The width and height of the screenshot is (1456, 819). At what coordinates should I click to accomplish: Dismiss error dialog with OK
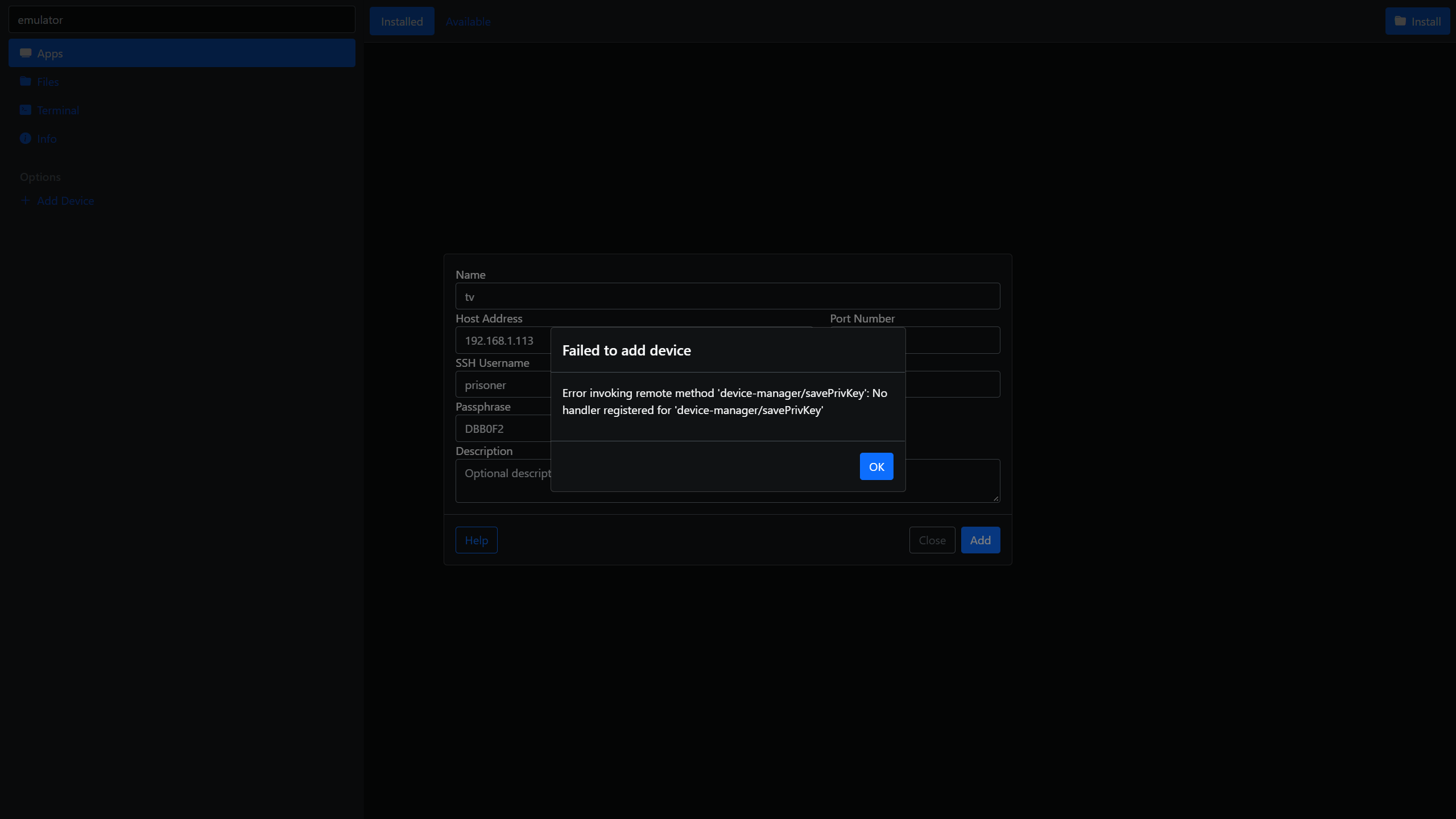876,466
